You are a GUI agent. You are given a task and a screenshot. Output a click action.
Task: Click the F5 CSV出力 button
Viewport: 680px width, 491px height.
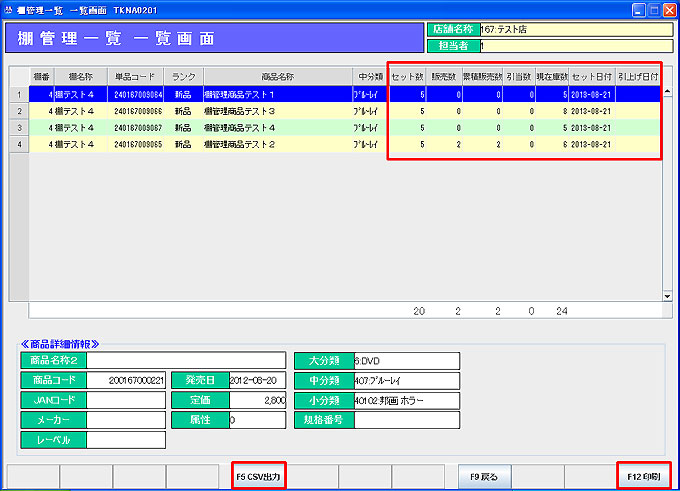pos(258,477)
